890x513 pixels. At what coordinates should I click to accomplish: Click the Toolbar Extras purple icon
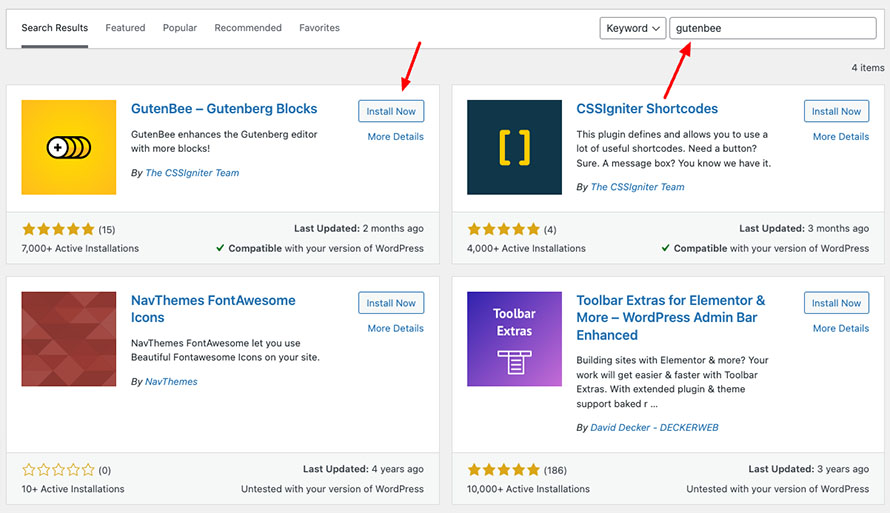(x=514, y=339)
